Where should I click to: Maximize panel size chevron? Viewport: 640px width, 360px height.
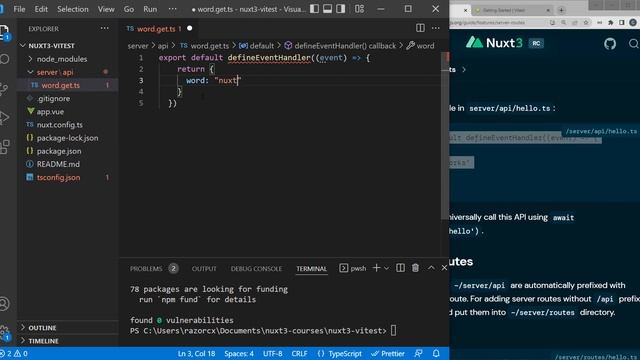tap(431, 268)
